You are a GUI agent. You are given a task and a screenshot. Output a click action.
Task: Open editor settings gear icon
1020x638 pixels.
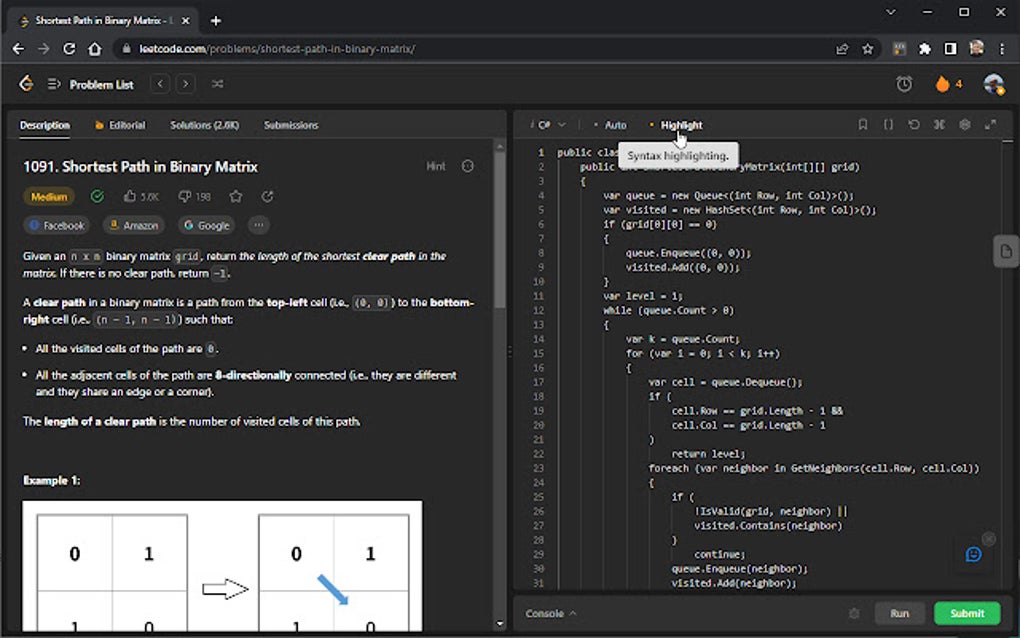point(965,125)
